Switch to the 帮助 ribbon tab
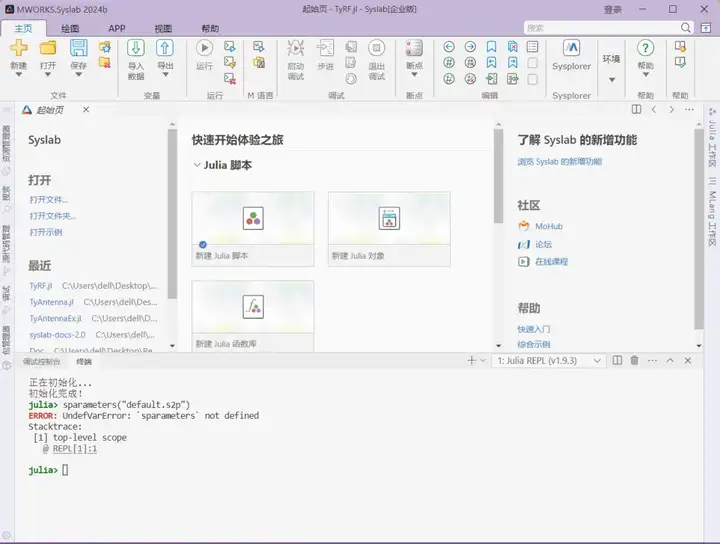Image resolution: width=720 pixels, height=544 pixels. click(210, 28)
